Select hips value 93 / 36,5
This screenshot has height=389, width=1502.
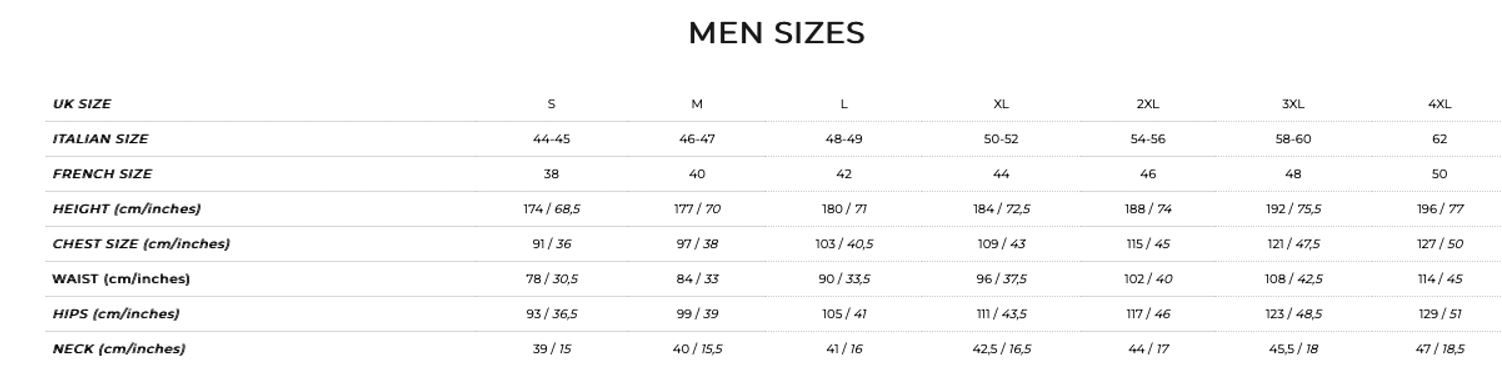551,314
